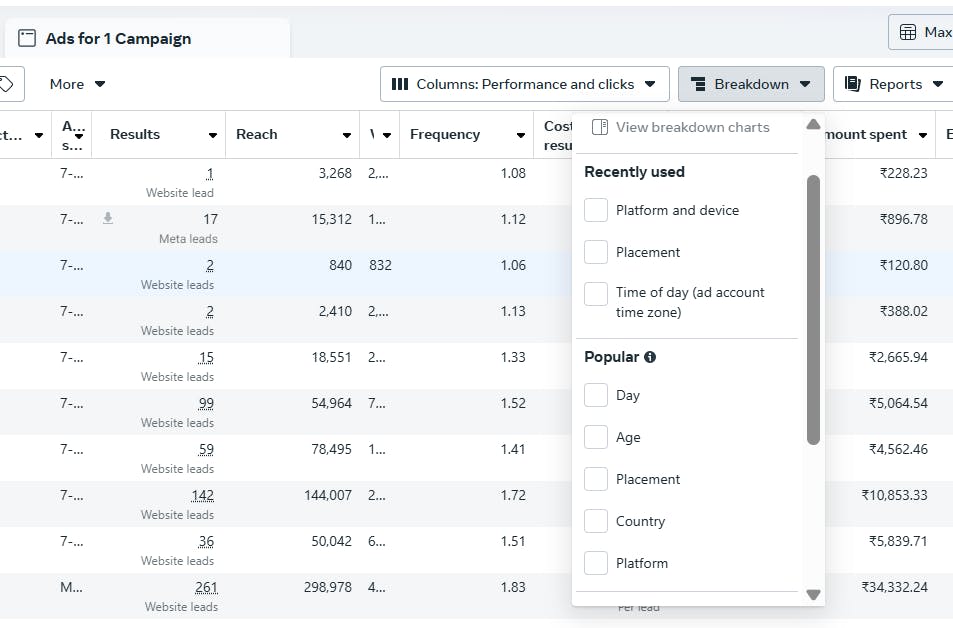This screenshot has width=953, height=628.
Task: Check the Age breakdown option
Action: (x=596, y=437)
